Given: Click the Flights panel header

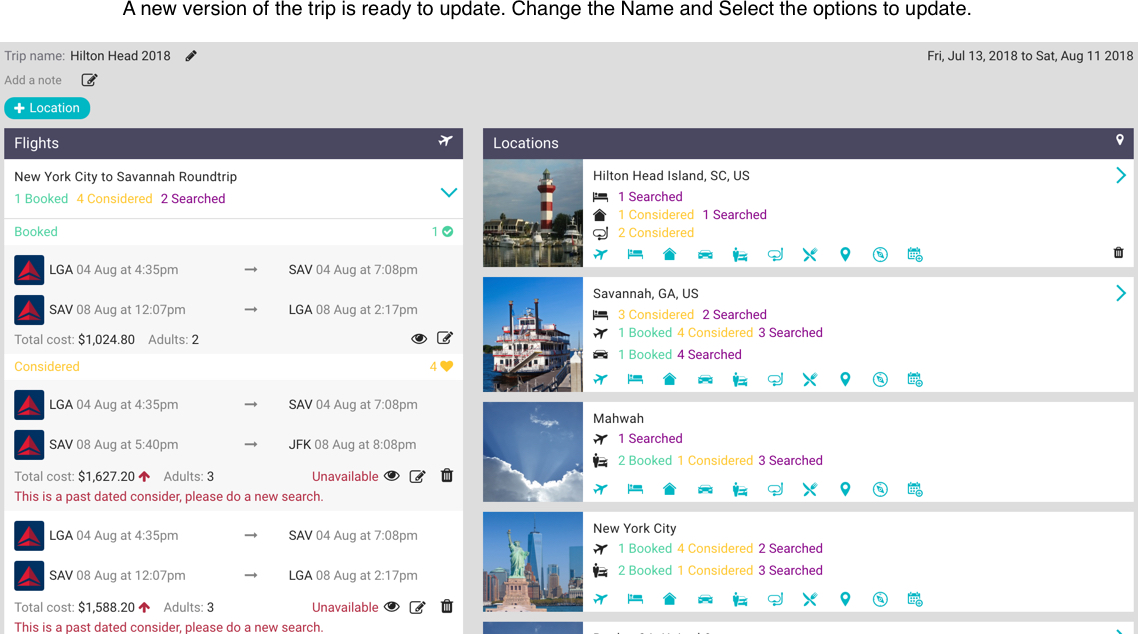Looking at the screenshot, I should [x=233, y=143].
